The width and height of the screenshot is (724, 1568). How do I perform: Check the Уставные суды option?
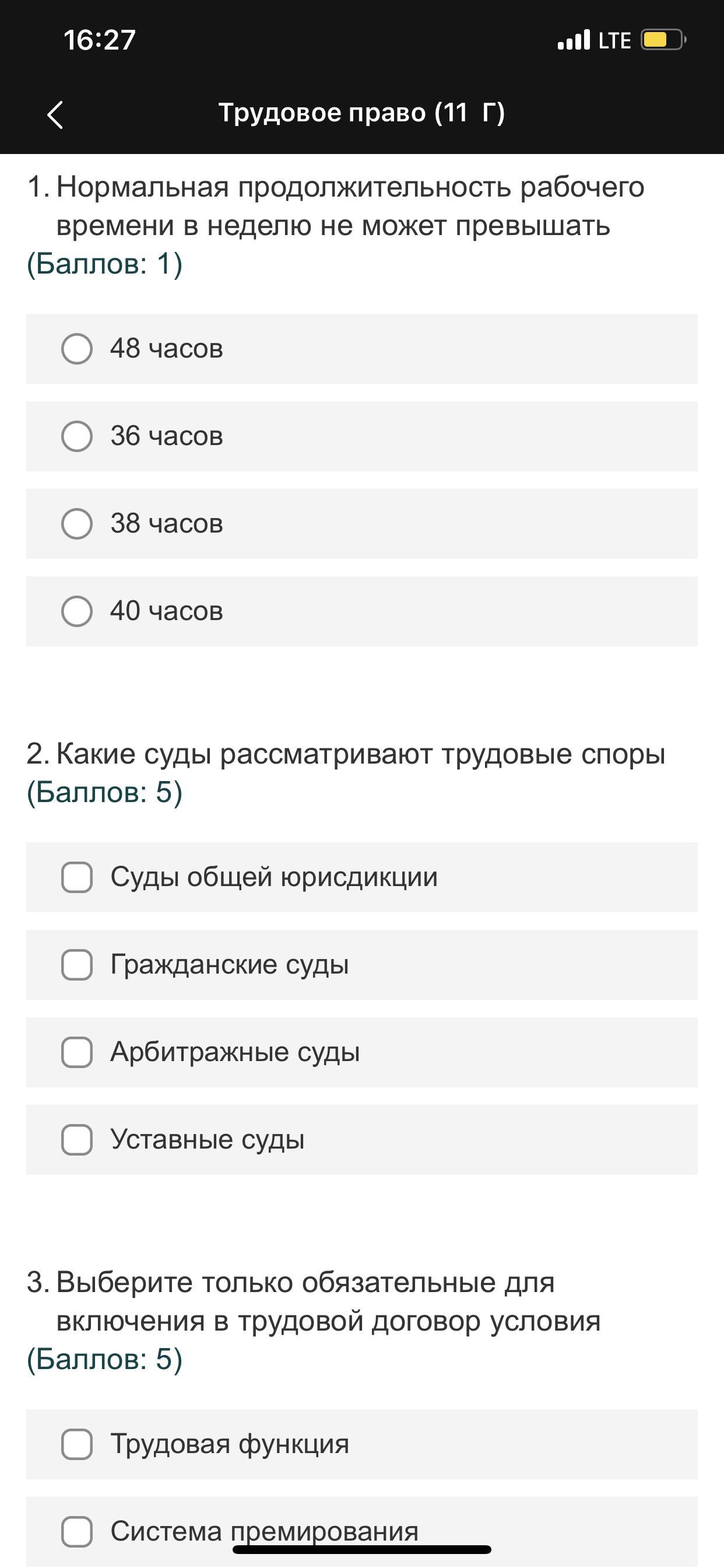tap(78, 1139)
